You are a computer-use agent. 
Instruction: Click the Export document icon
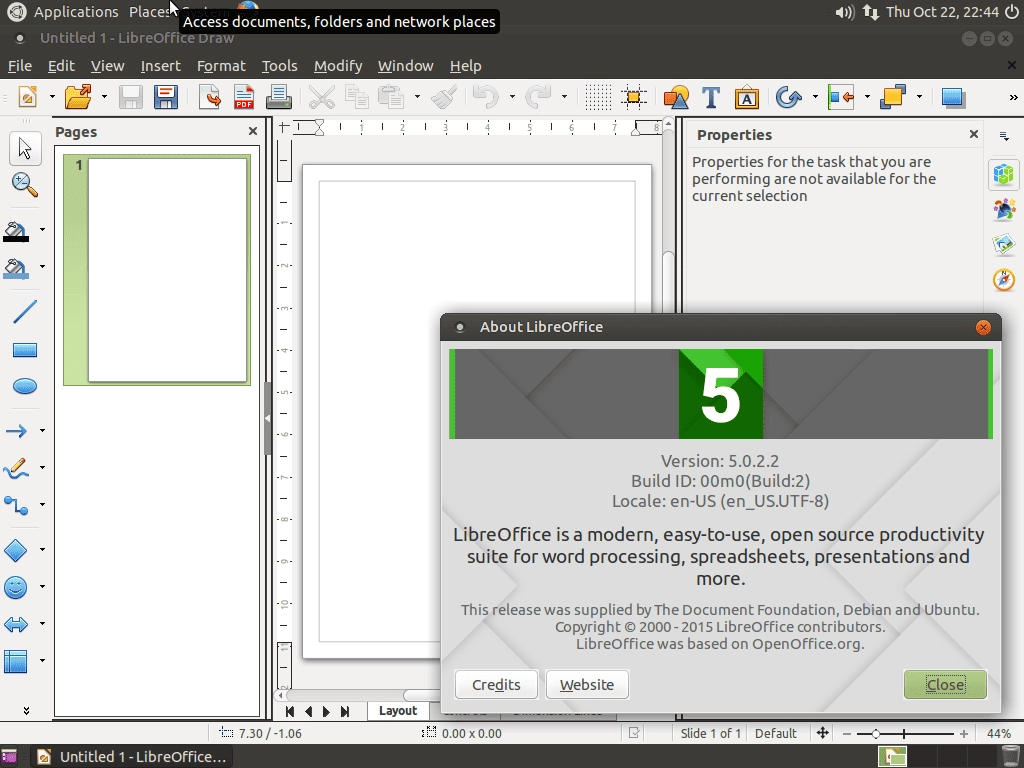point(210,97)
